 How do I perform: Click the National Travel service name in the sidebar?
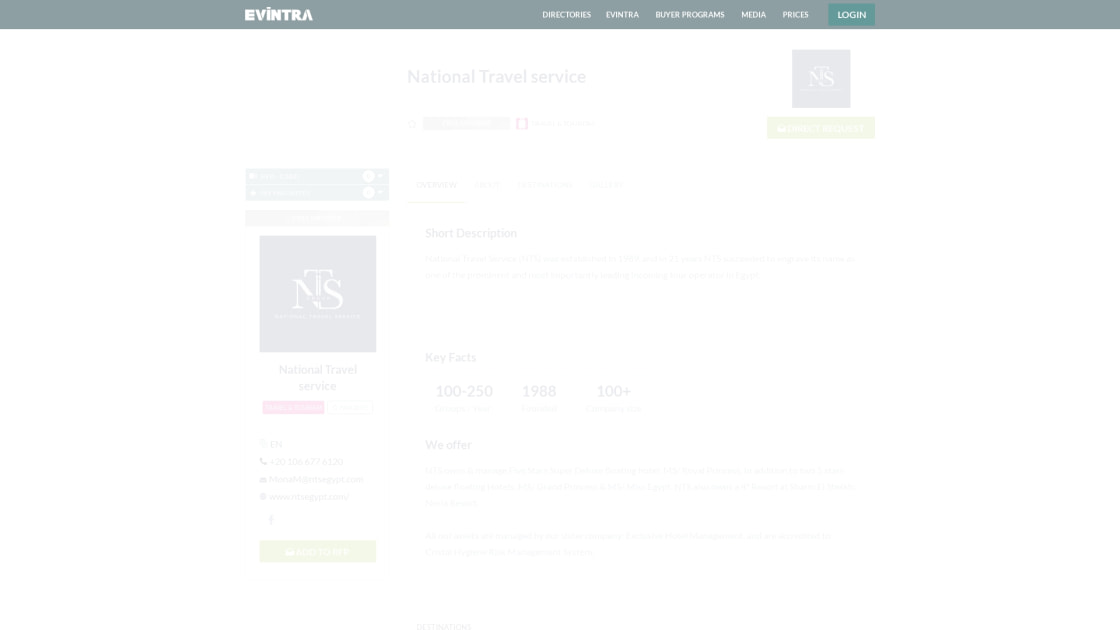tap(318, 377)
